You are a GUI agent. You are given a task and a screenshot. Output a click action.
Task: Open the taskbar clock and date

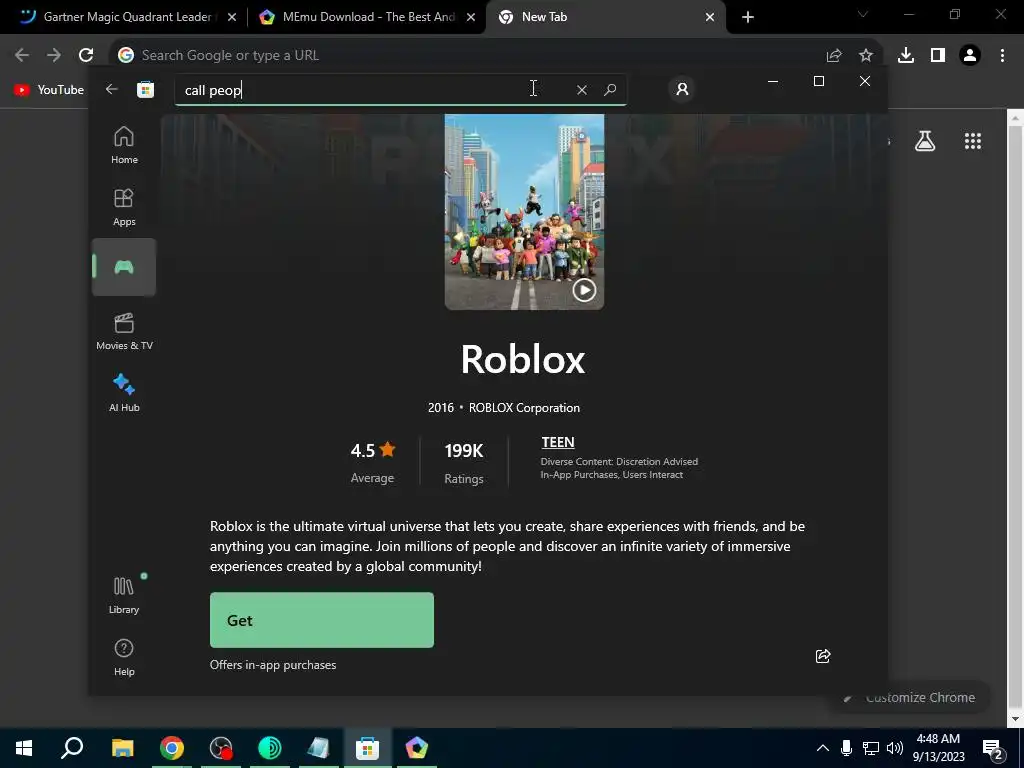point(938,748)
